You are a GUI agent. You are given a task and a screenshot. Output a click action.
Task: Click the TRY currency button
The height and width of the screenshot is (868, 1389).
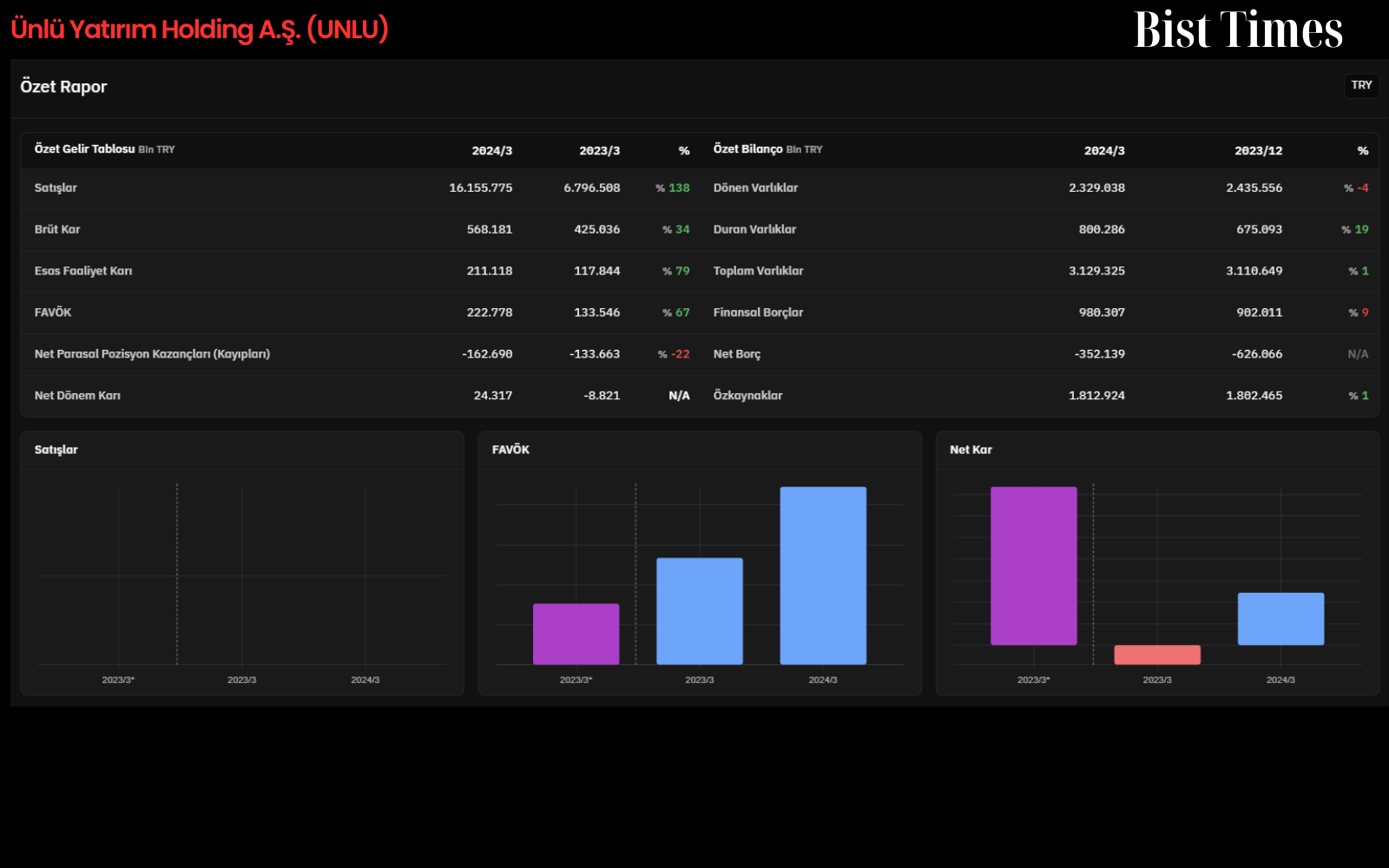pos(1361,85)
